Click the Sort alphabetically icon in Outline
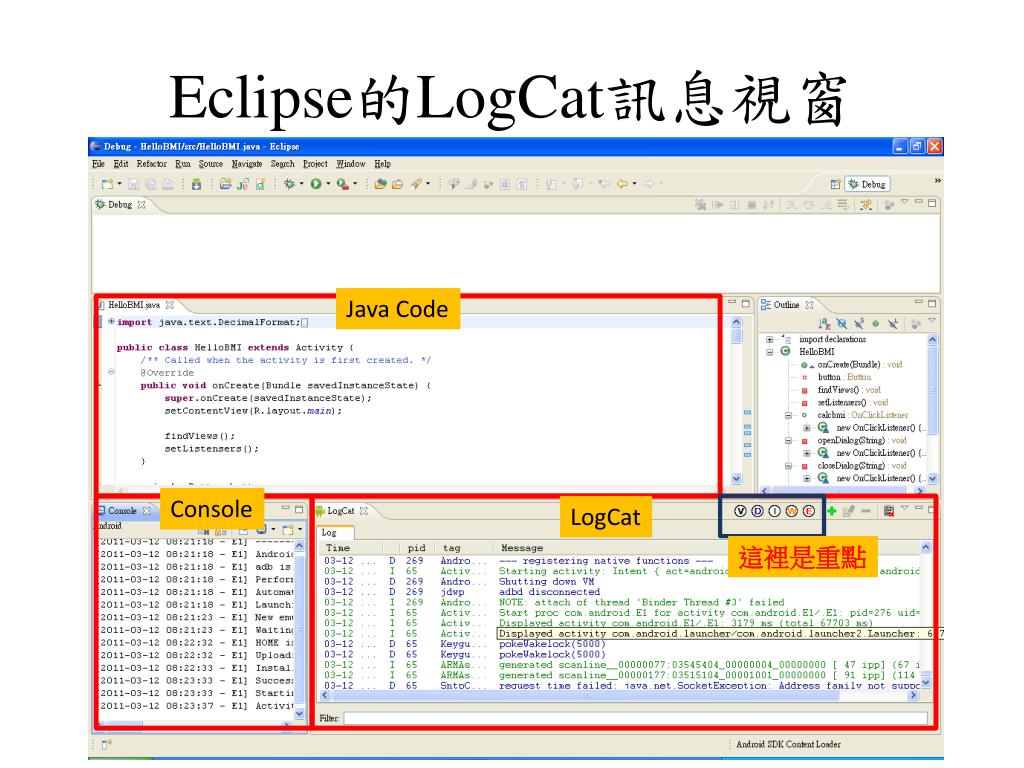Image resolution: width=1024 pixels, height=768 pixels. point(824,323)
